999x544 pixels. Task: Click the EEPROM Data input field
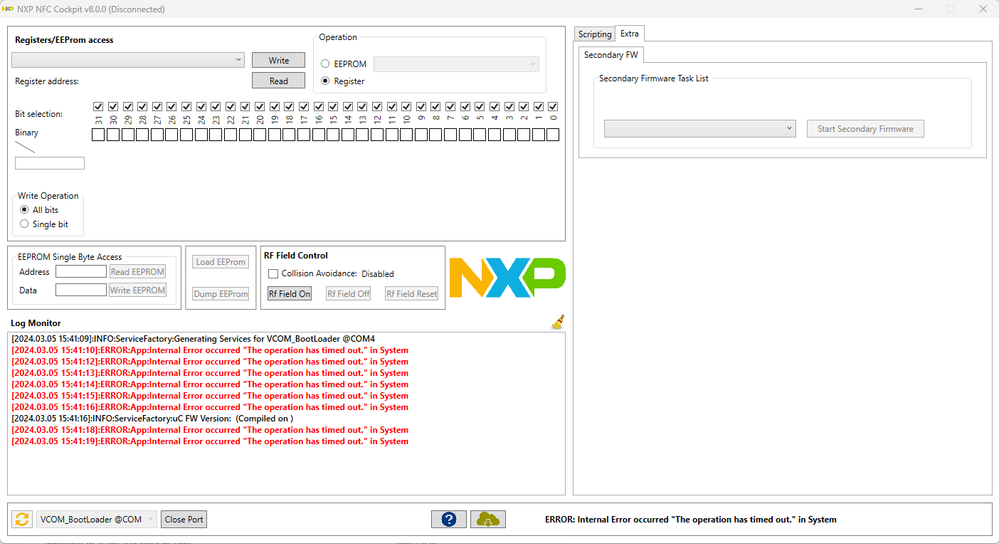(81, 290)
